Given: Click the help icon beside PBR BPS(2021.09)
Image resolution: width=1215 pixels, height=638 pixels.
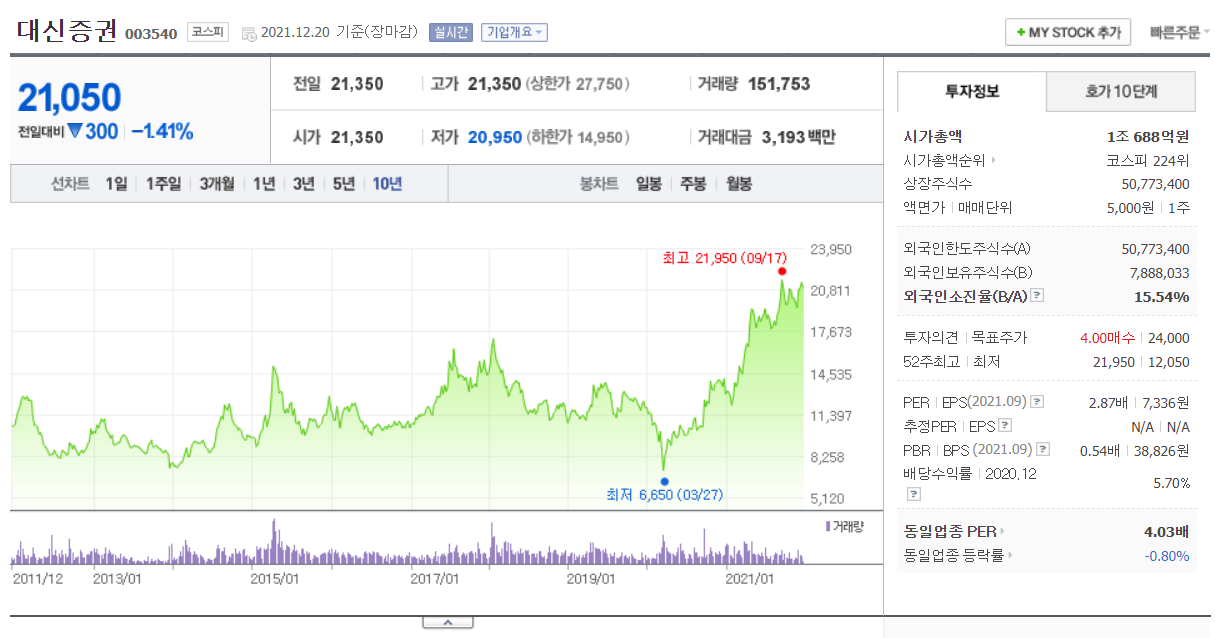Looking at the screenshot, I should point(1043,450).
